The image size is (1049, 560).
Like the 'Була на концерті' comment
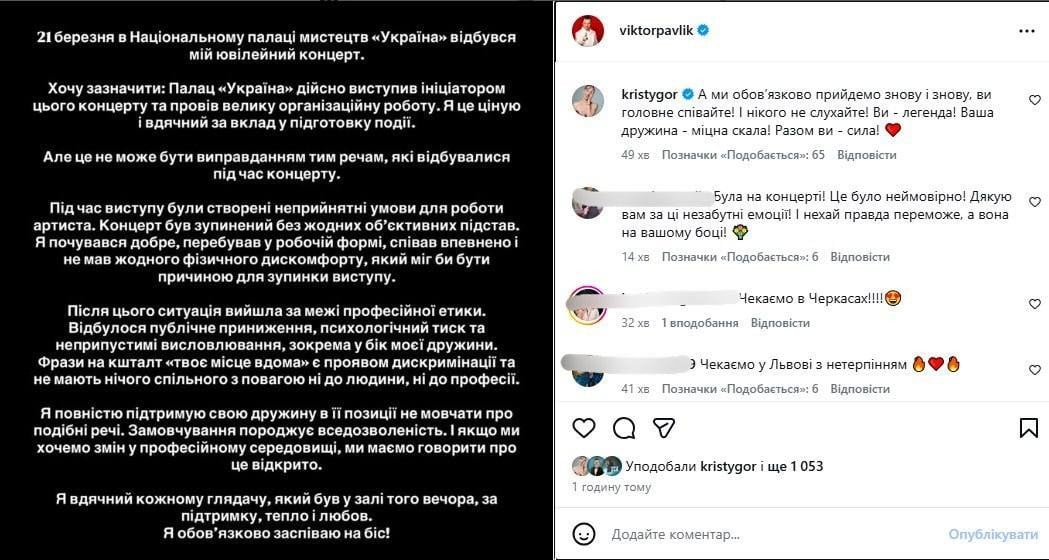click(1035, 209)
